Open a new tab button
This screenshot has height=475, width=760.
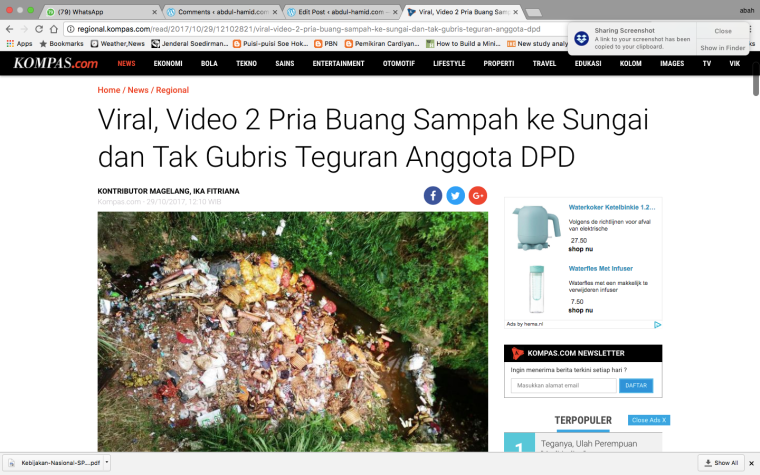[x=533, y=13]
